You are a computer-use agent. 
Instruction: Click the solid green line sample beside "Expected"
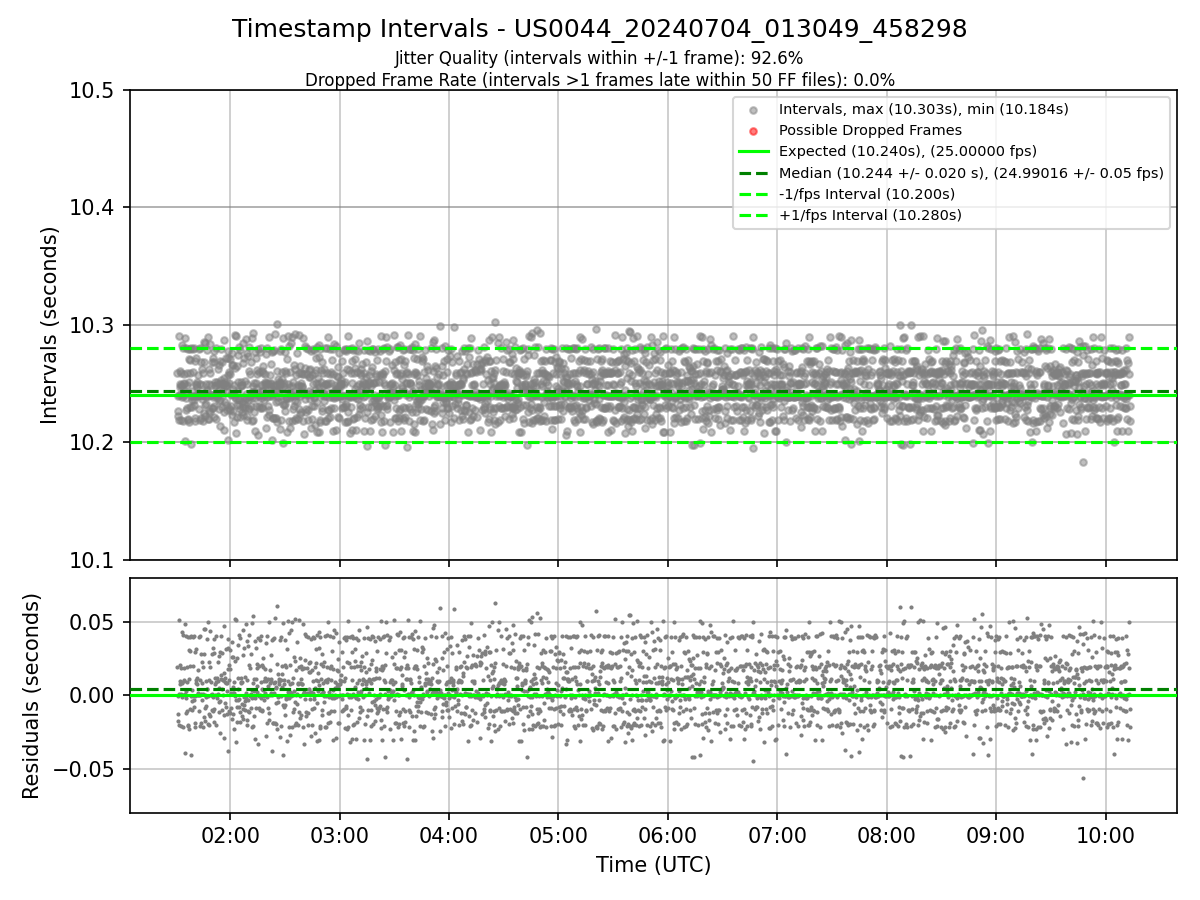[x=754, y=151]
